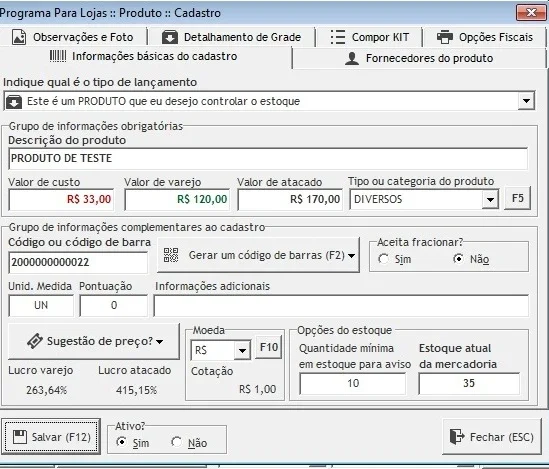Screen dimensions: 549x469
Task: Click Salvar (F12) button
Action: click(x=51, y=437)
